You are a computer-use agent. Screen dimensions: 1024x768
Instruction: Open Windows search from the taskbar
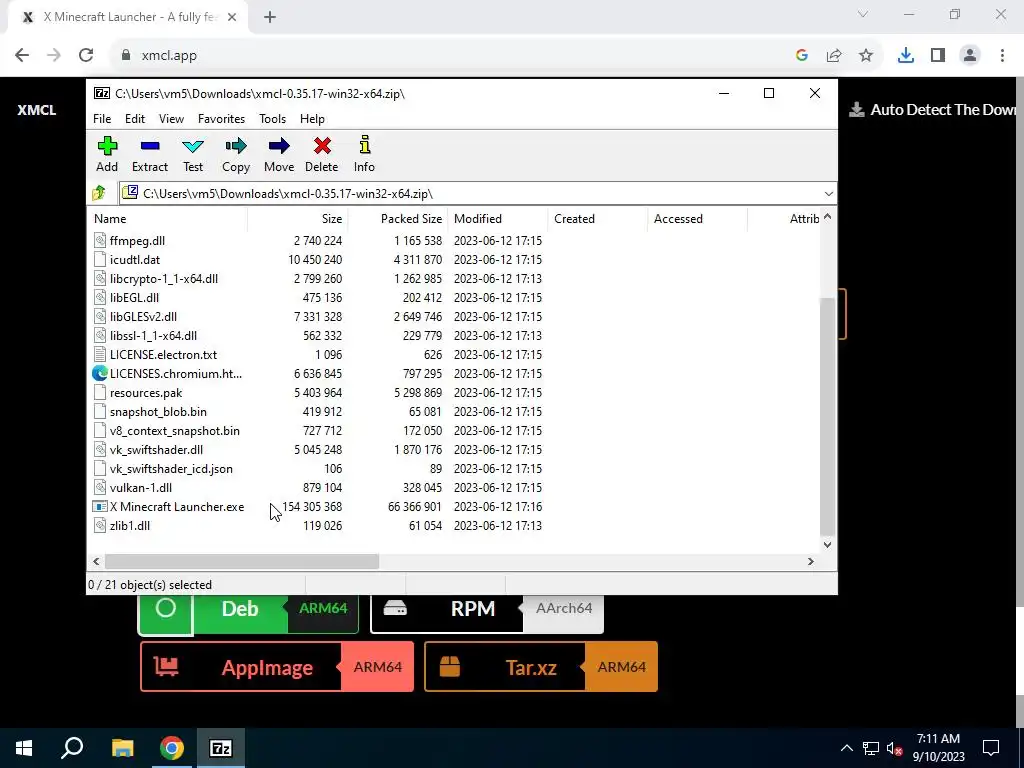click(x=72, y=748)
